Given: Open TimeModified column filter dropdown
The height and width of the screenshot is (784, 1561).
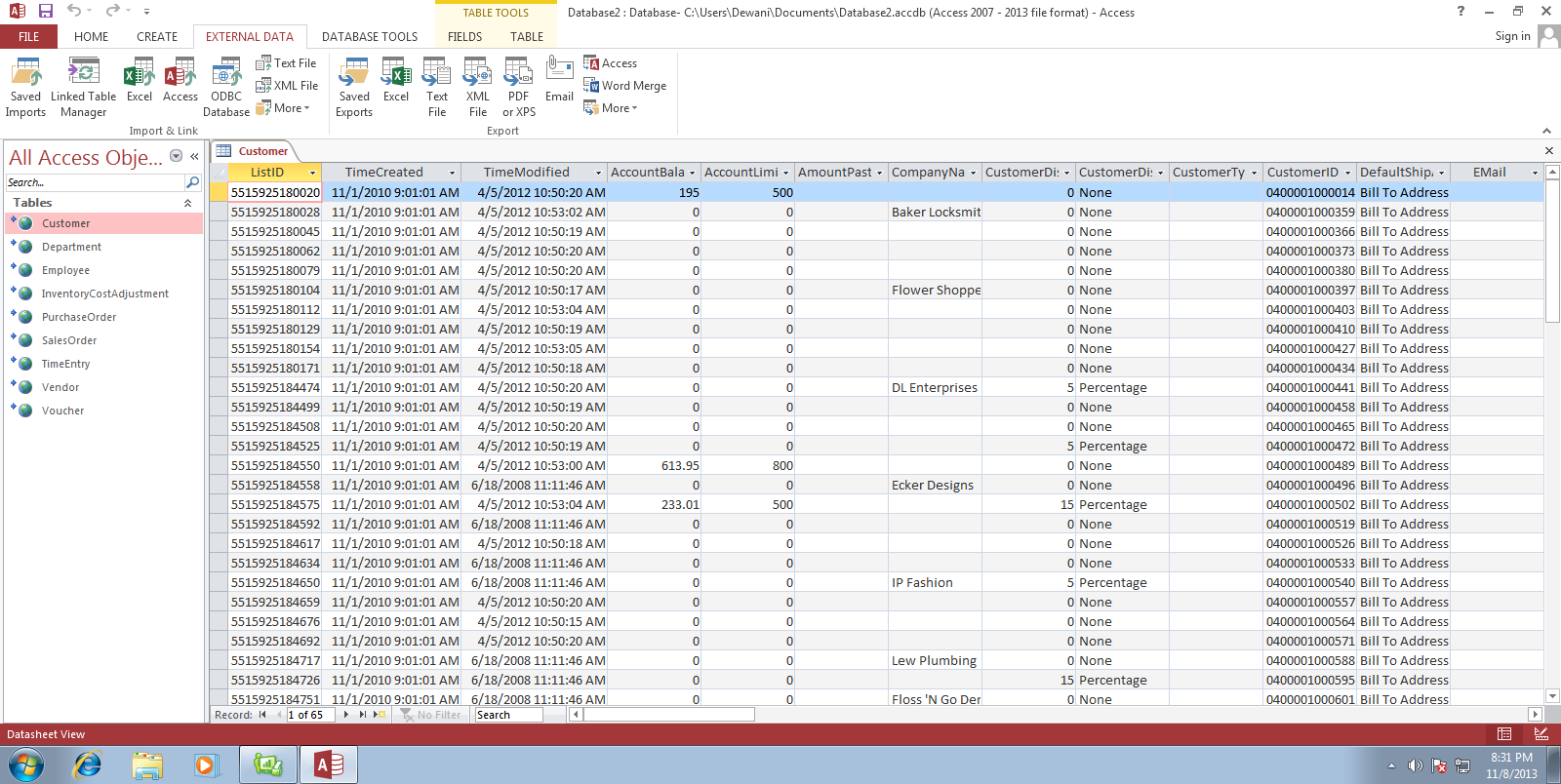Looking at the screenshot, I should 598,173.
